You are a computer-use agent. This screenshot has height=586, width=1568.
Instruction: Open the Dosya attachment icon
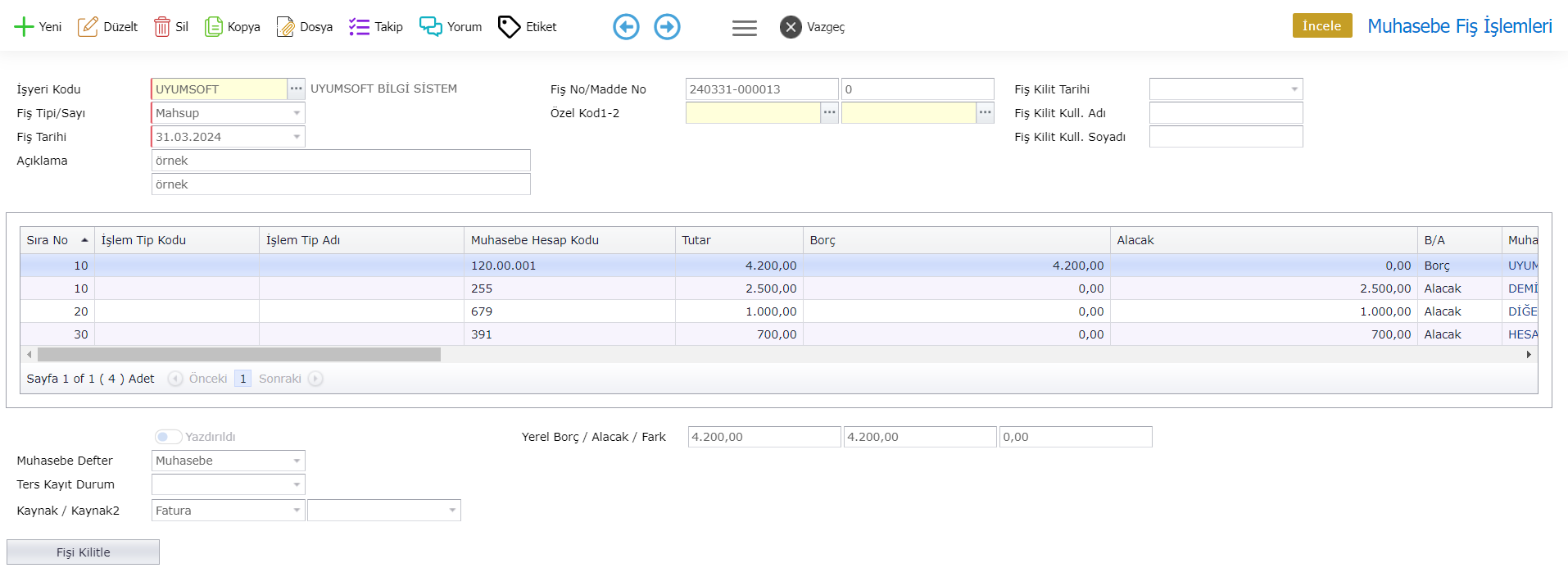285,27
